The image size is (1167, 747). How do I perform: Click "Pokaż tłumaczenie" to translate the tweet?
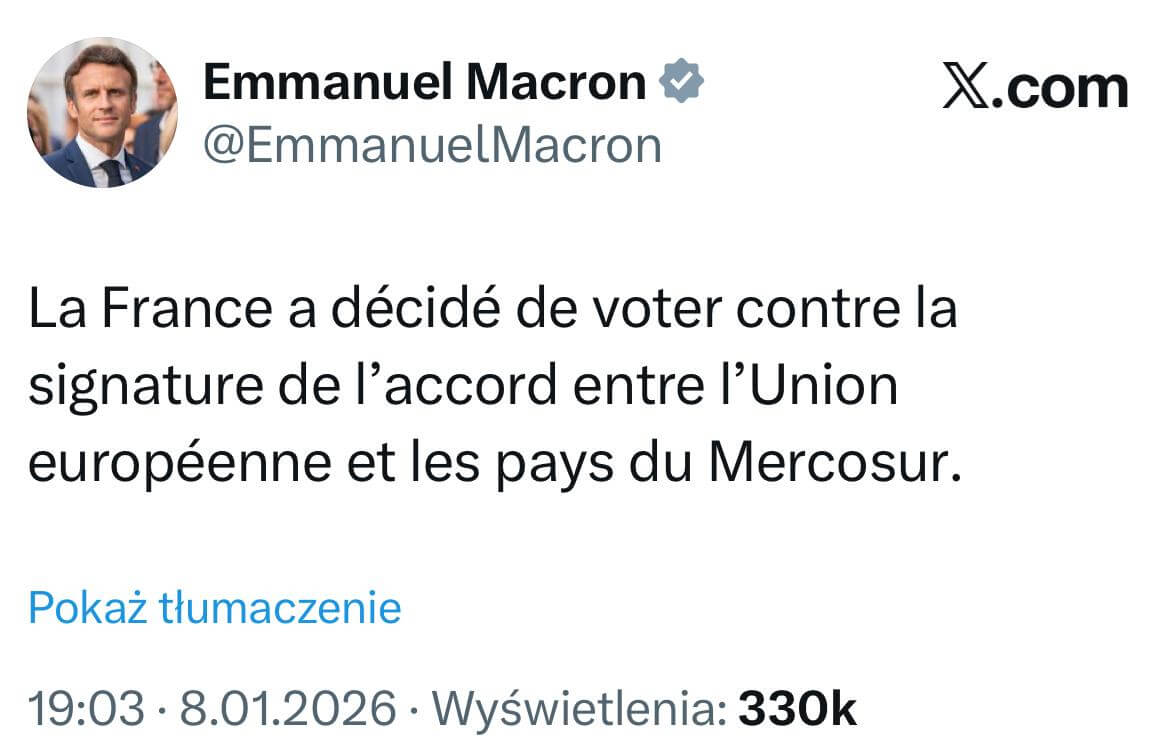coord(215,607)
